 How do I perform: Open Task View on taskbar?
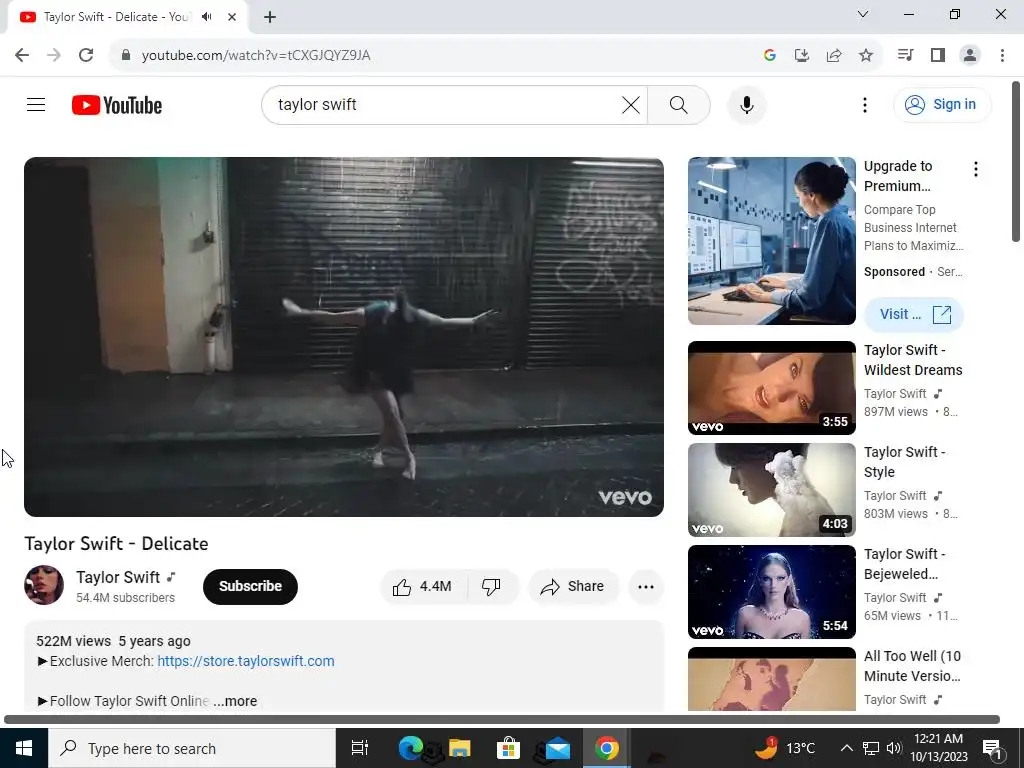(x=359, y=748)
